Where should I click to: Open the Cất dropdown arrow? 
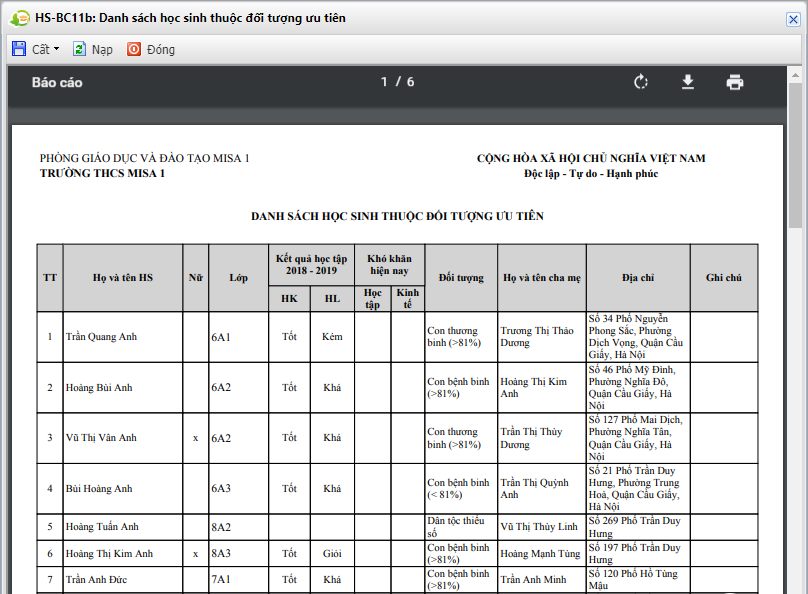click(x=57, y=49)
